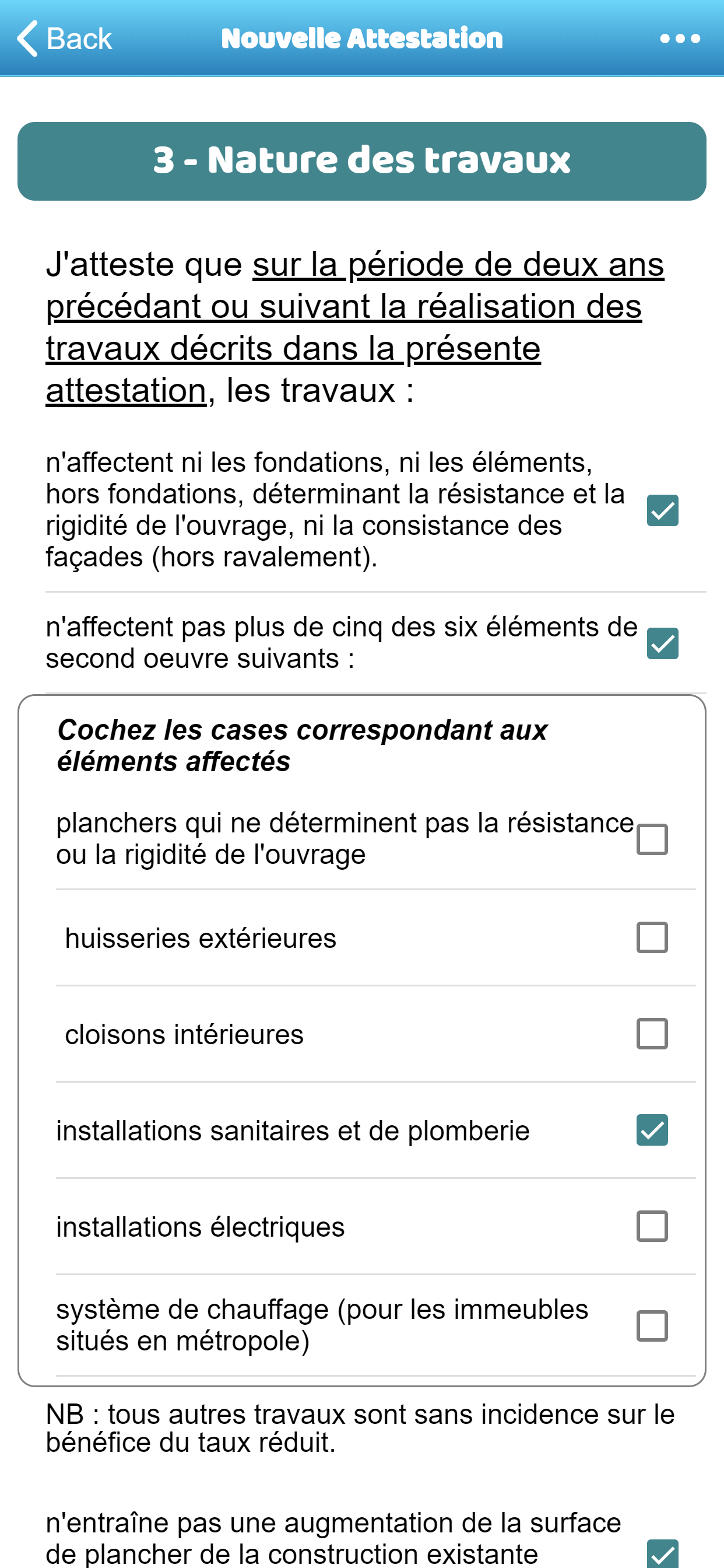Toggle the surface de plancher augmentation checkbox
724x1568 pixels.
pos(663,1554)
